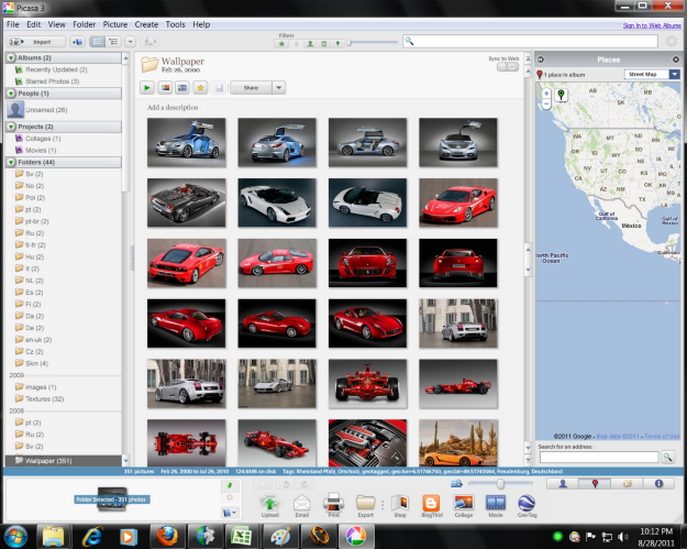Screen dimensions: 688x550
Task: Collapse the Albums section
Action: (11, 58)
